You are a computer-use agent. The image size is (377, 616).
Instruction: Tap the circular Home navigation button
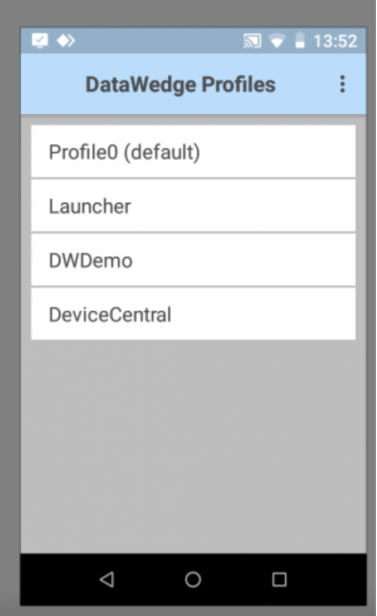pyautogui.click(x=193, y=579)
